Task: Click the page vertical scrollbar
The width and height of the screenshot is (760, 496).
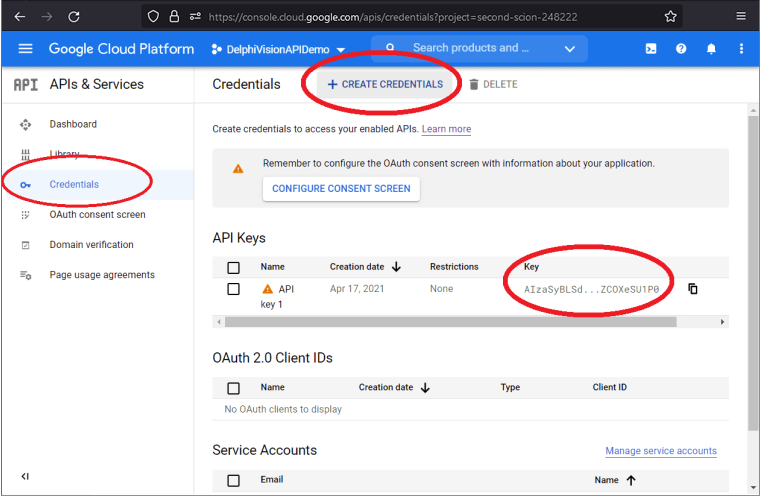Action: point(753,272)
